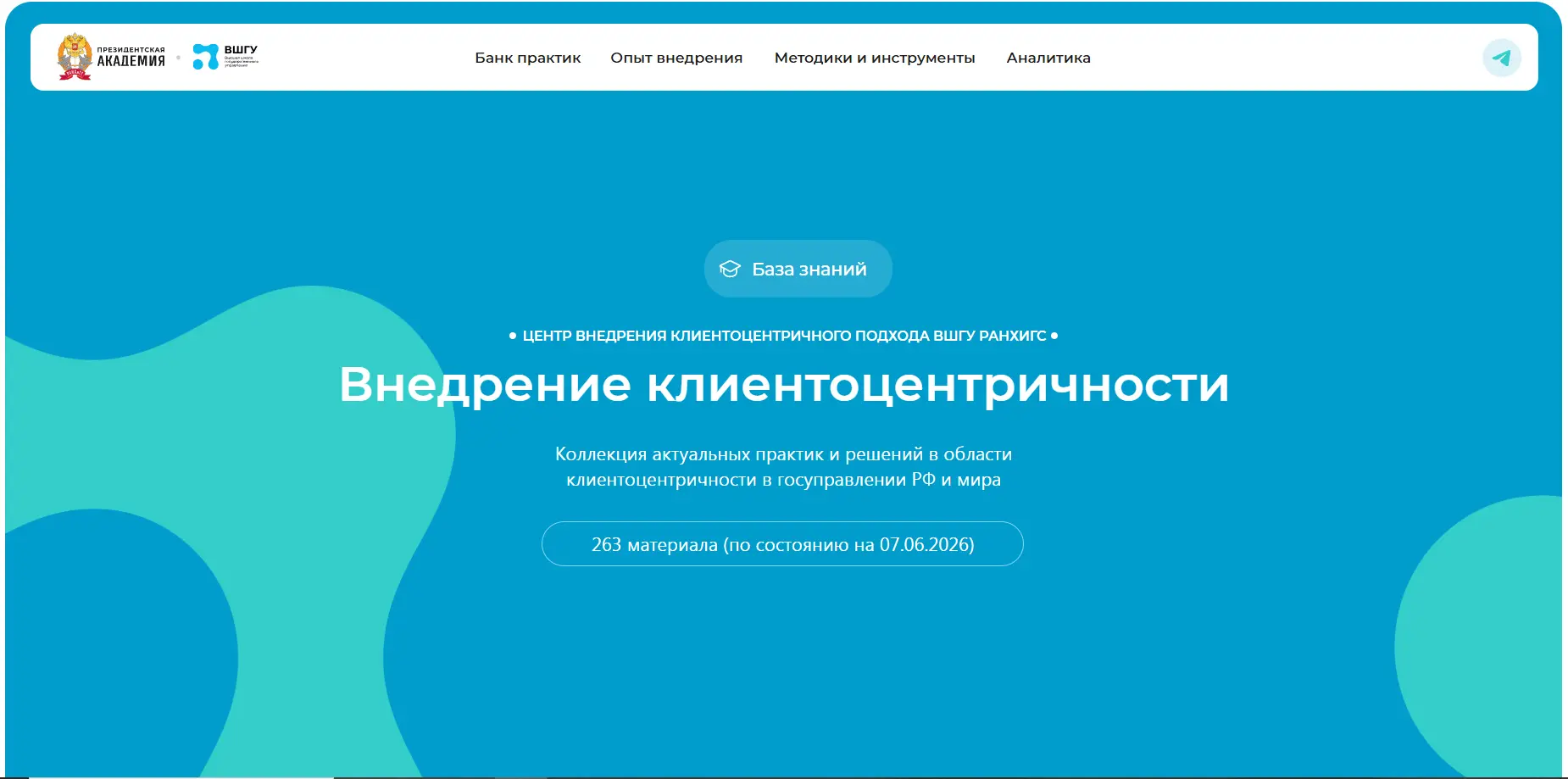Screen dimensions: 1568x779
Task: Click the heading Внедрение клиентоцентричности
Action: [784, 385]
